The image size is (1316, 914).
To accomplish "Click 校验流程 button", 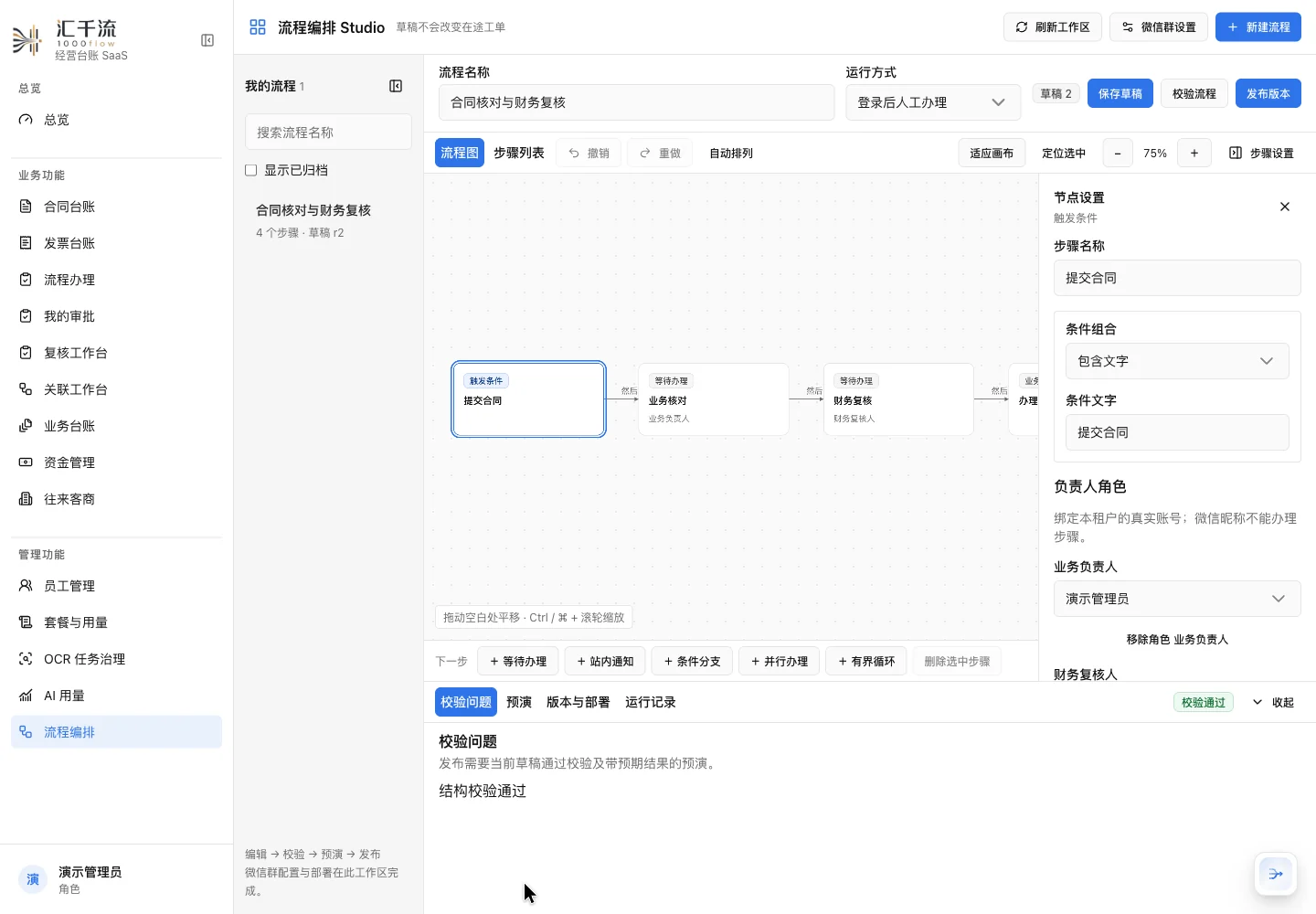I will 1194,93.
